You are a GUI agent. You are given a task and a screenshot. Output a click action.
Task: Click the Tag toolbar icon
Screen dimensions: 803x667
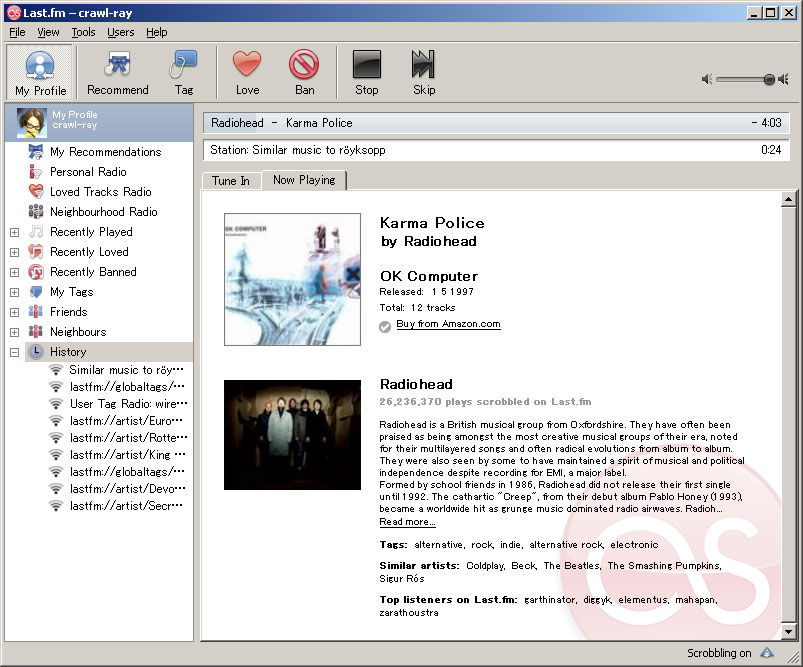[x=183, y=72]
